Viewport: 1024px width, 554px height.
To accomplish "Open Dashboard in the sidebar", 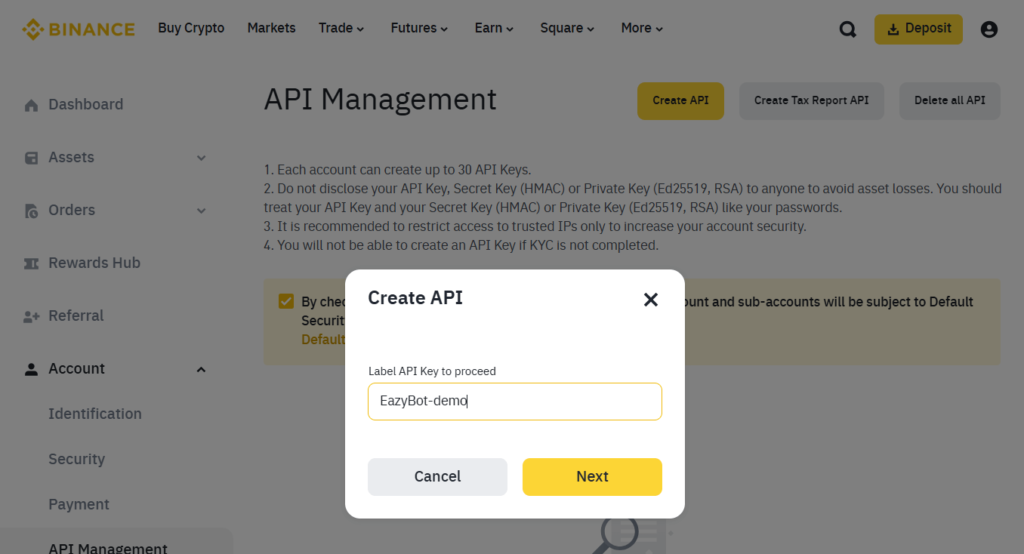I will coord(86,105).
